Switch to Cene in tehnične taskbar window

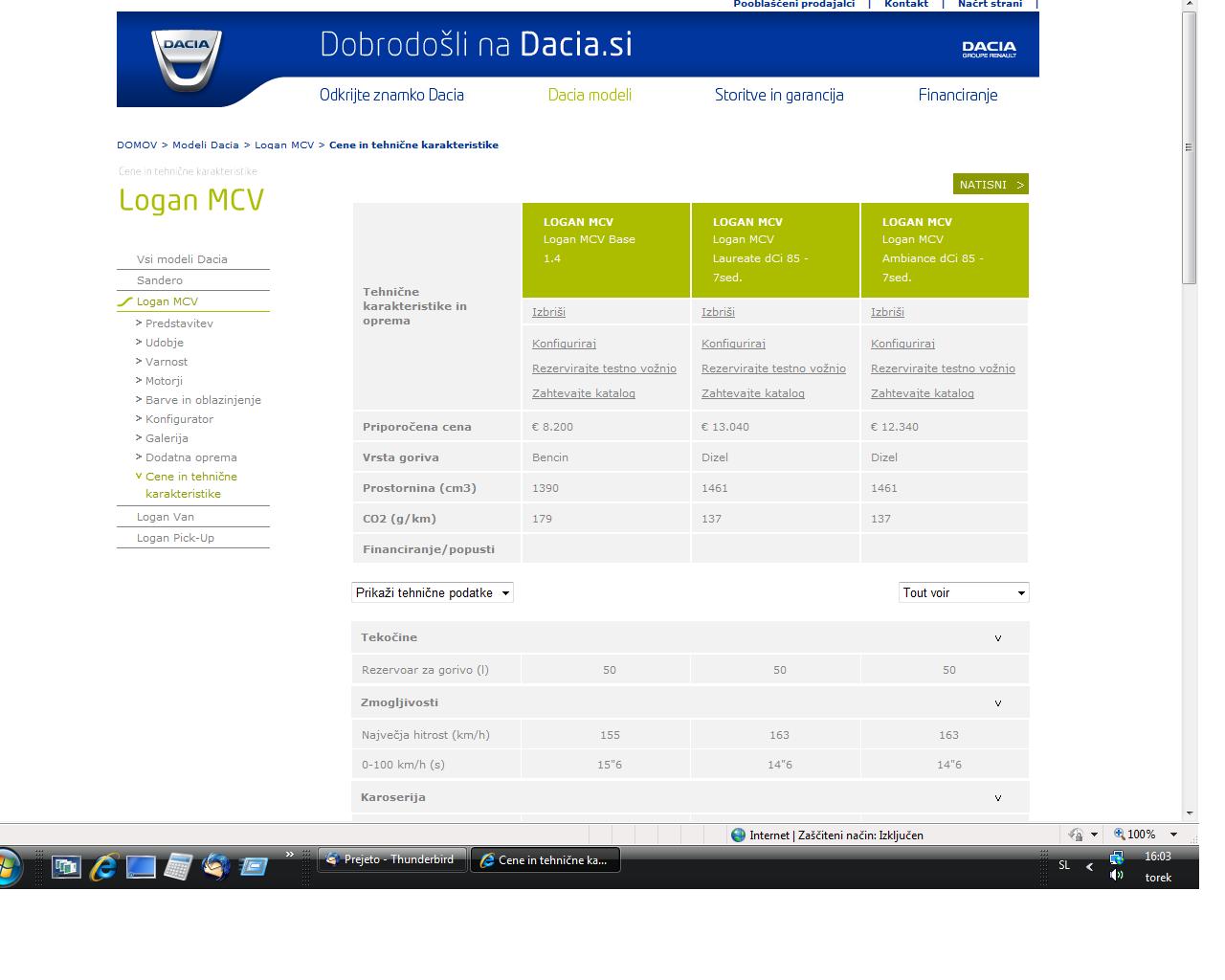[x=546, y=859]
